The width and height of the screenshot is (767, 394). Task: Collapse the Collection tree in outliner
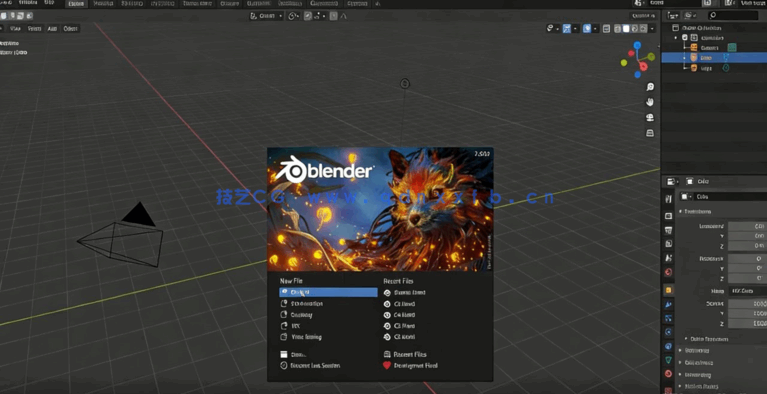[x=676, y=38]
